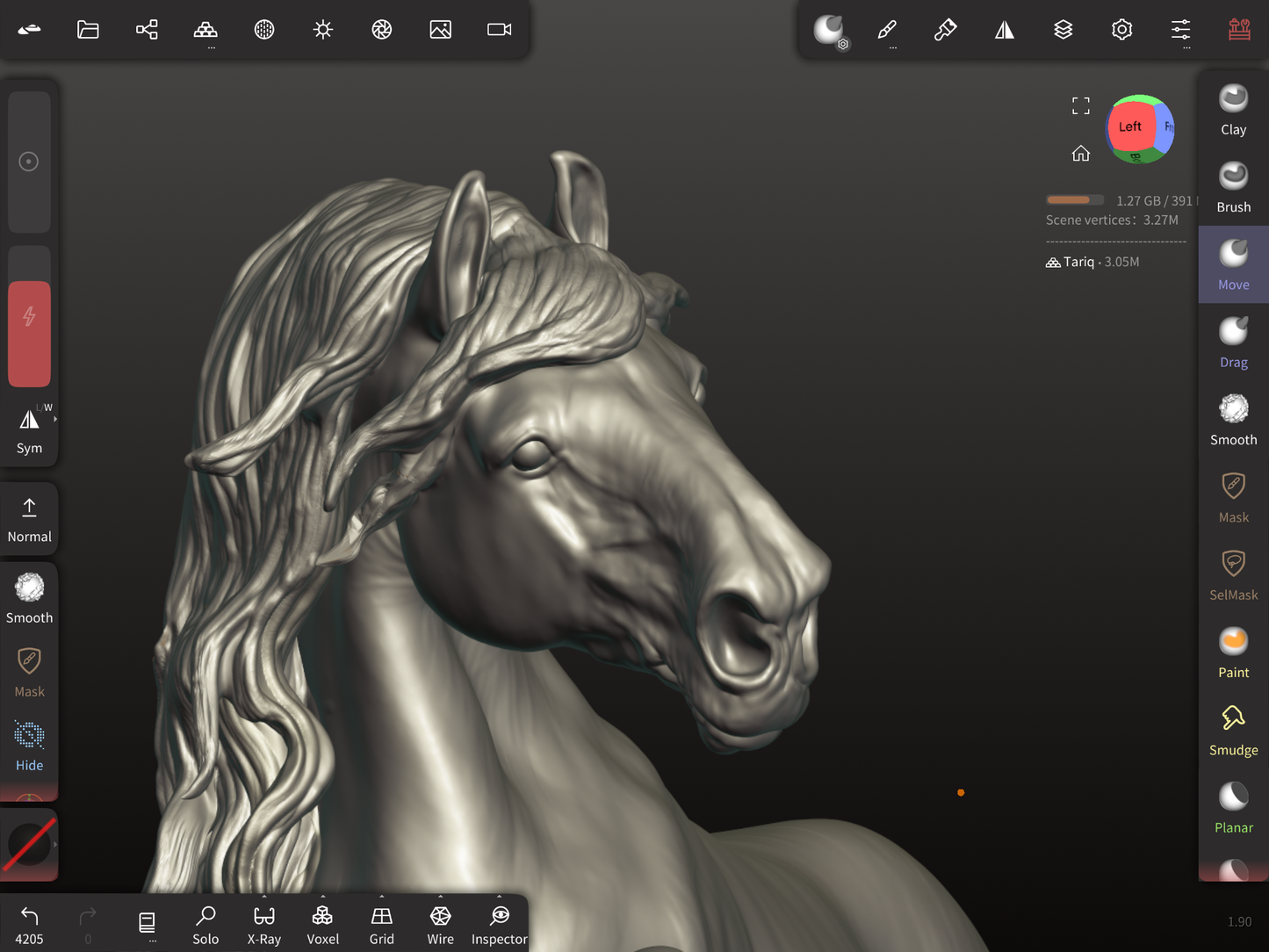The height and width of the screenshot is (952, 1269).
Task: Choose the Smudge tool in right sidebar
Action: [x=1233, y=730]
